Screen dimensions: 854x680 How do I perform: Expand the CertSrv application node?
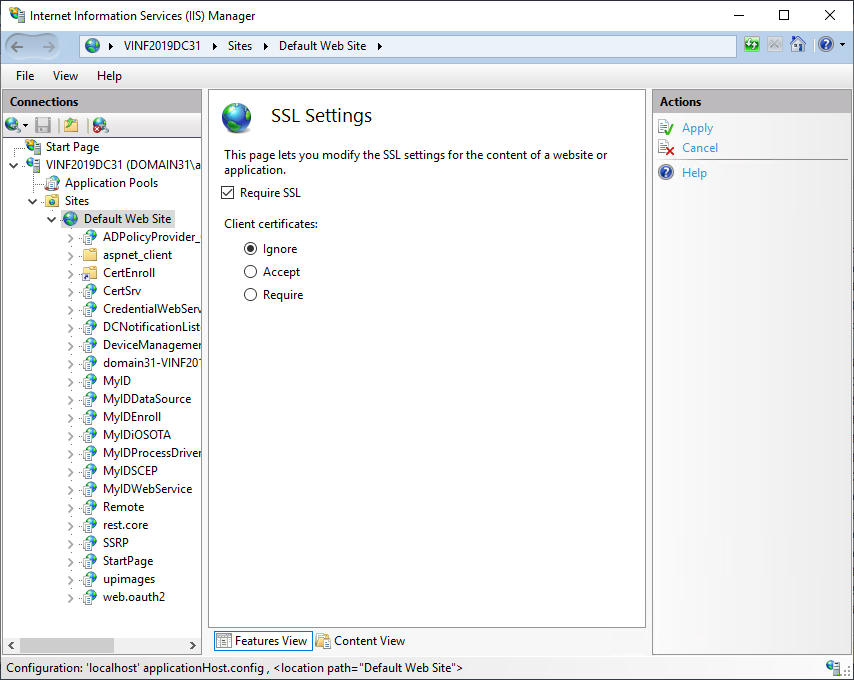point(70,291)
